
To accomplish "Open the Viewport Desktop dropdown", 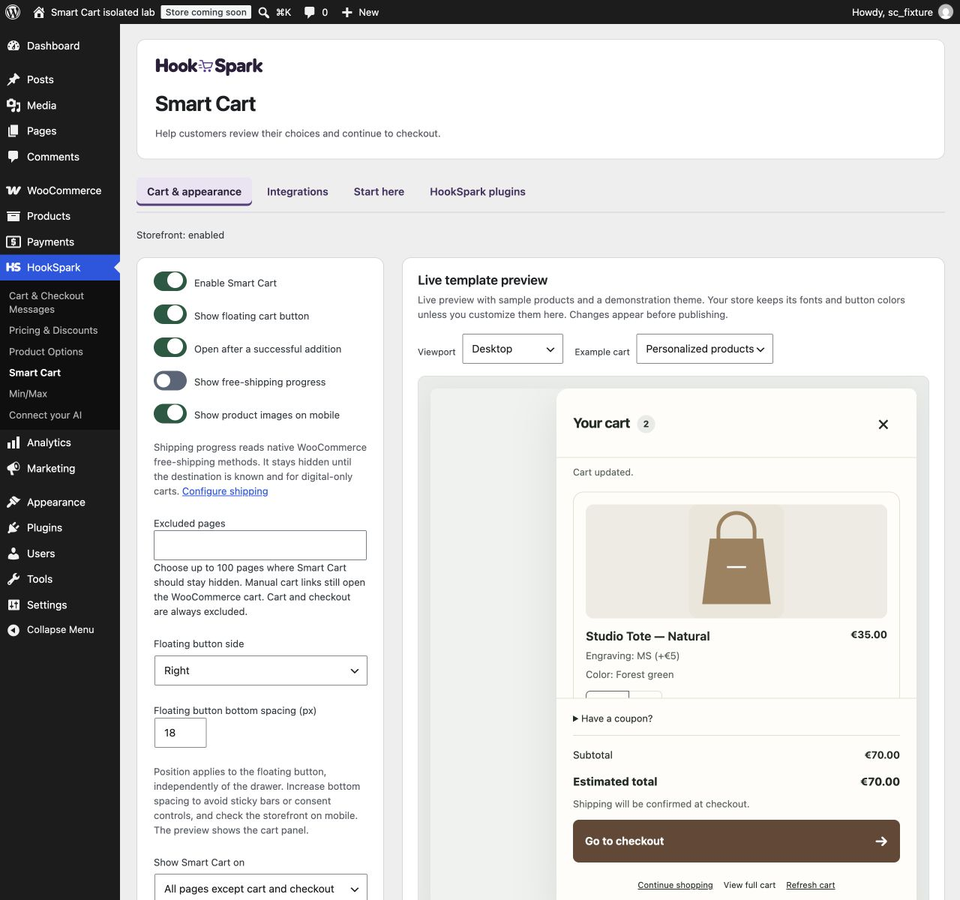I will (512, 349).
